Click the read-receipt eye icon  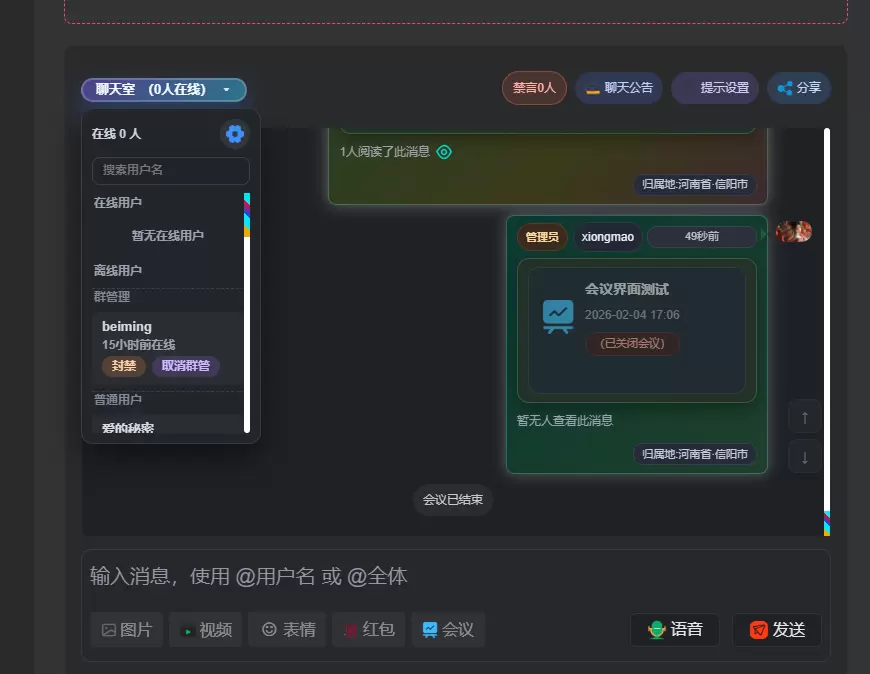(x=444, y=151)
